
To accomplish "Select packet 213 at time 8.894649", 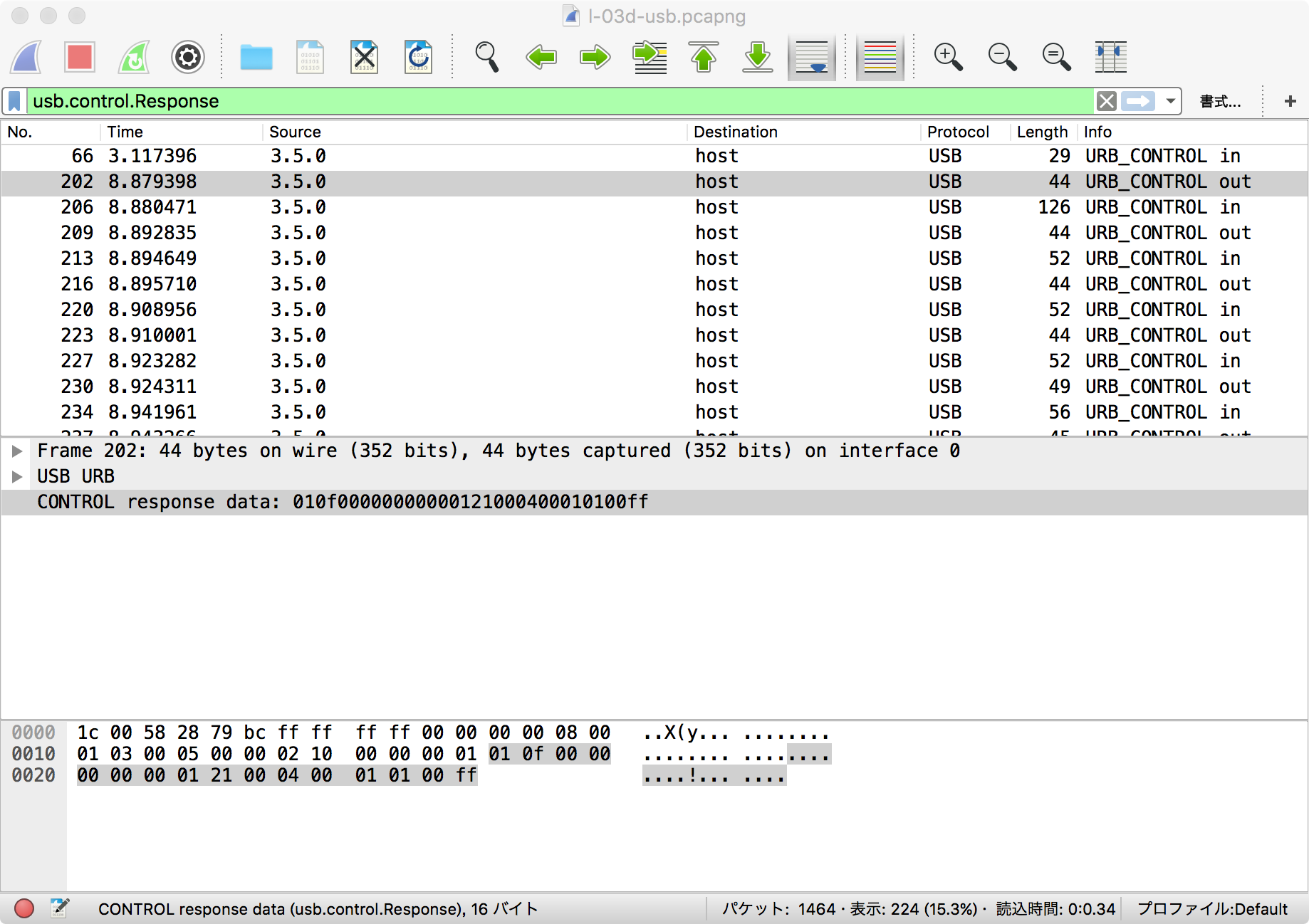I will tap(654, 258).
